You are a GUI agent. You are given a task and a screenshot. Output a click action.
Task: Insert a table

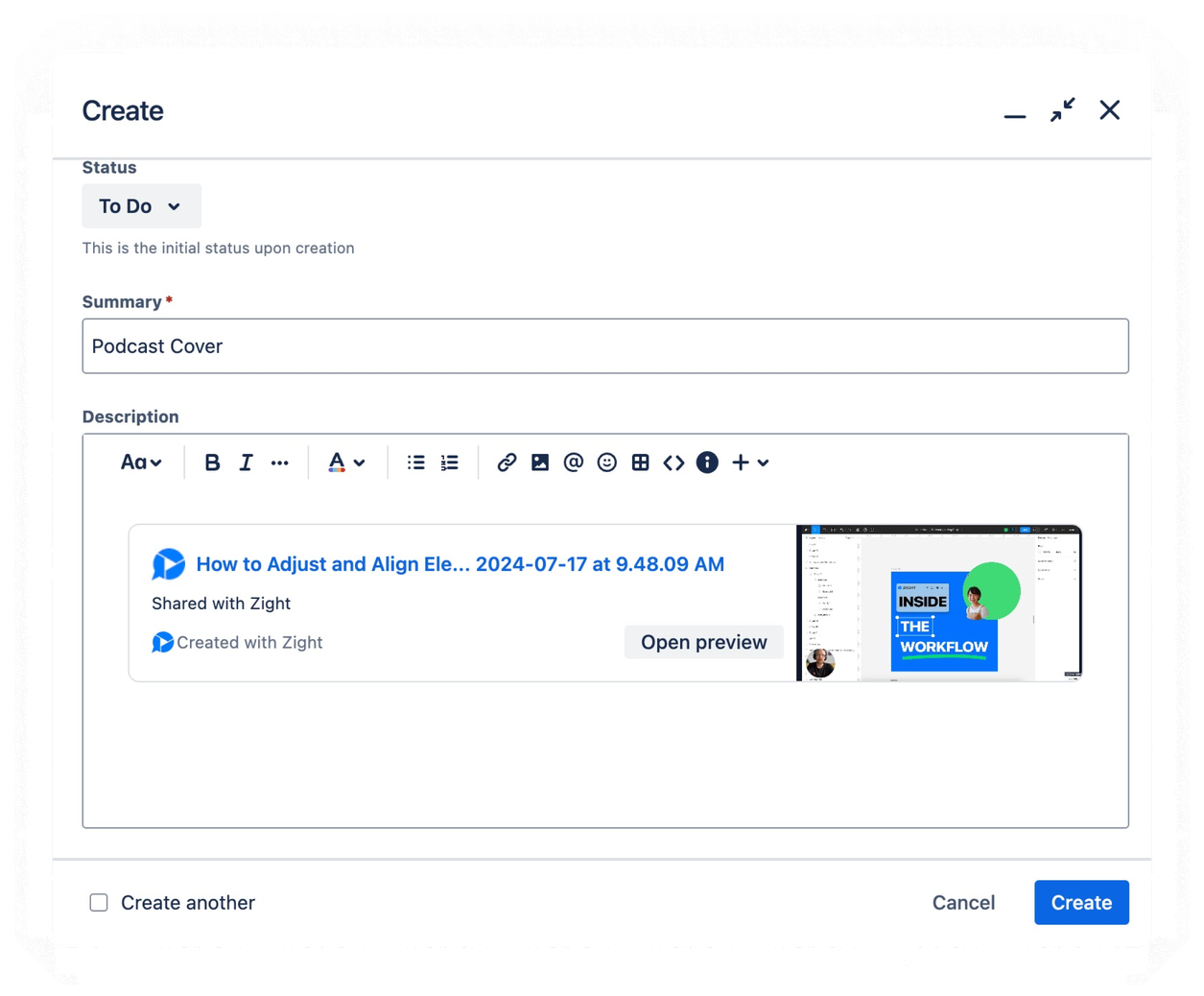640,462
